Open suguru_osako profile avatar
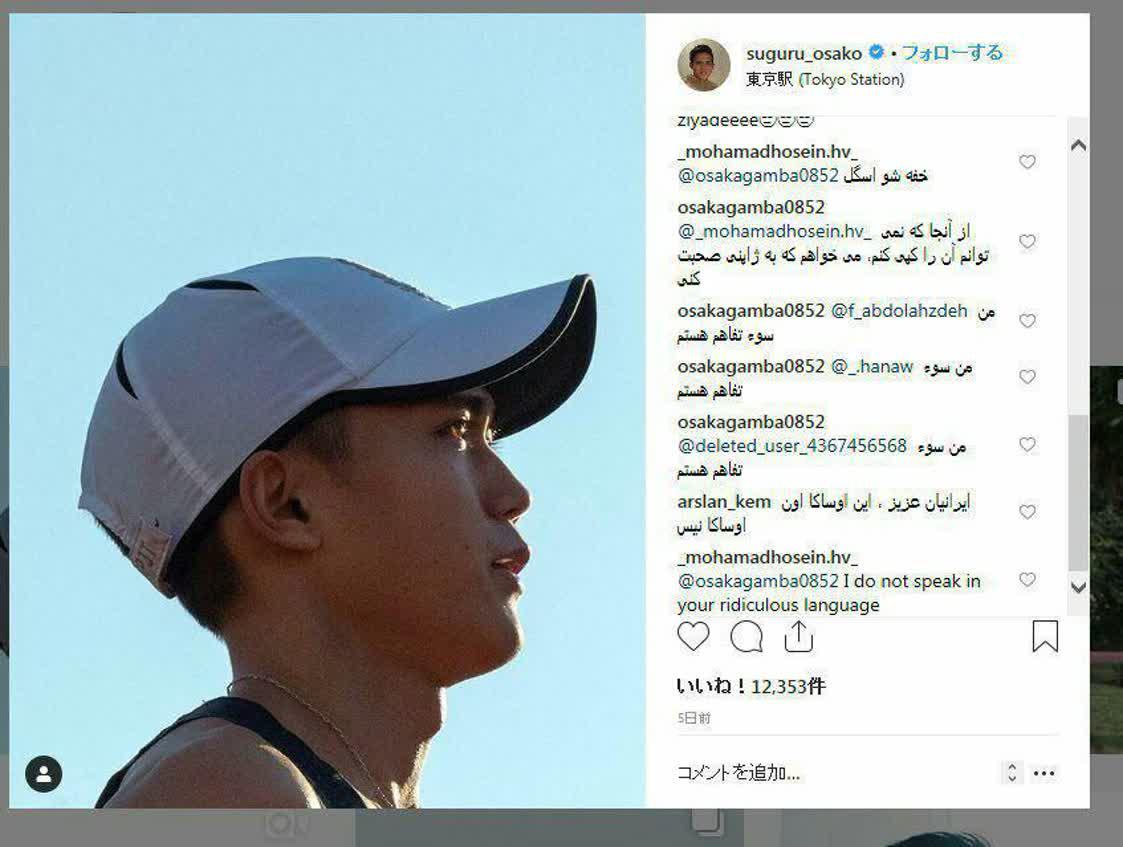 [703, 64]
